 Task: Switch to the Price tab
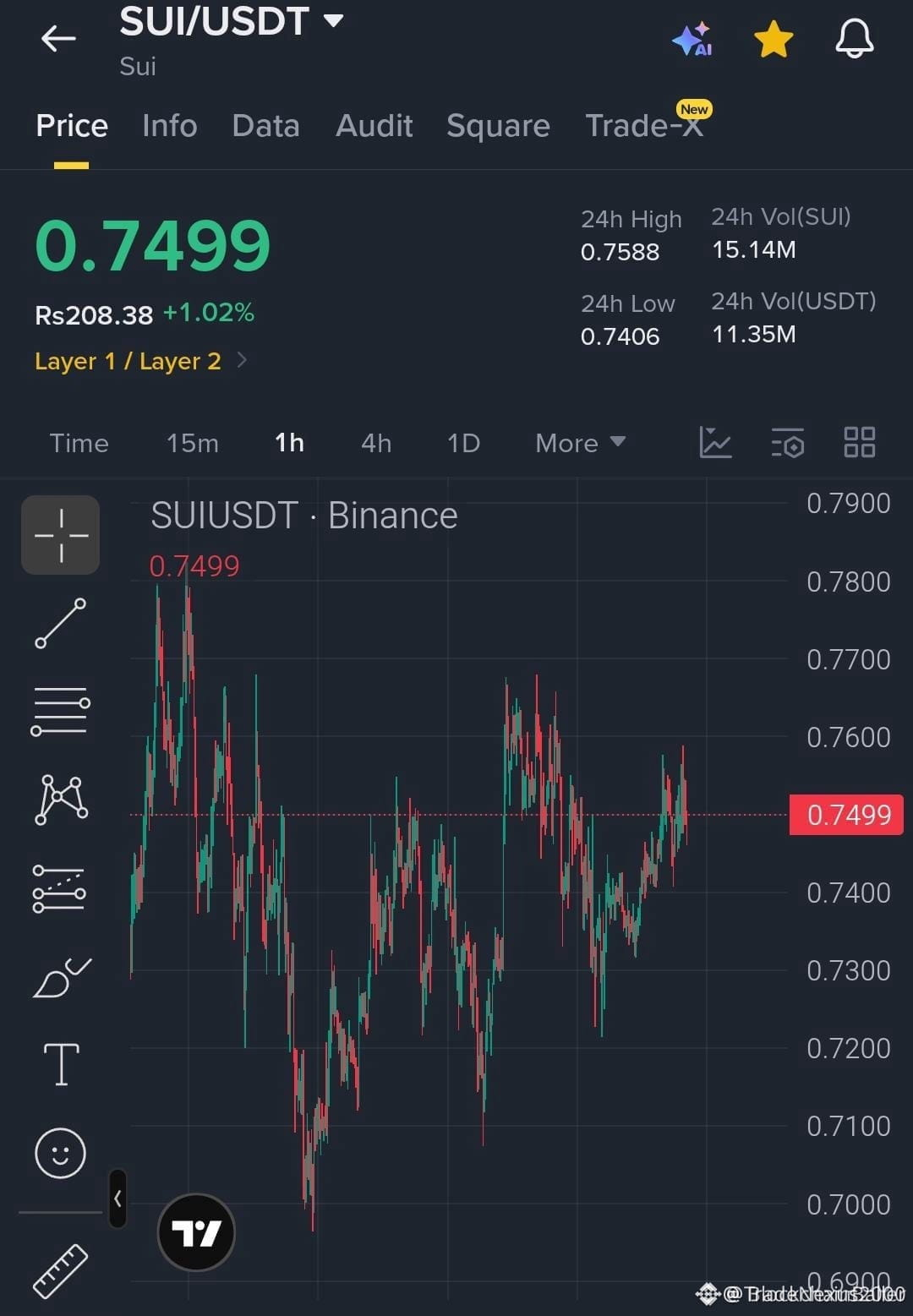pyautogui.click(x=72, y=126)
